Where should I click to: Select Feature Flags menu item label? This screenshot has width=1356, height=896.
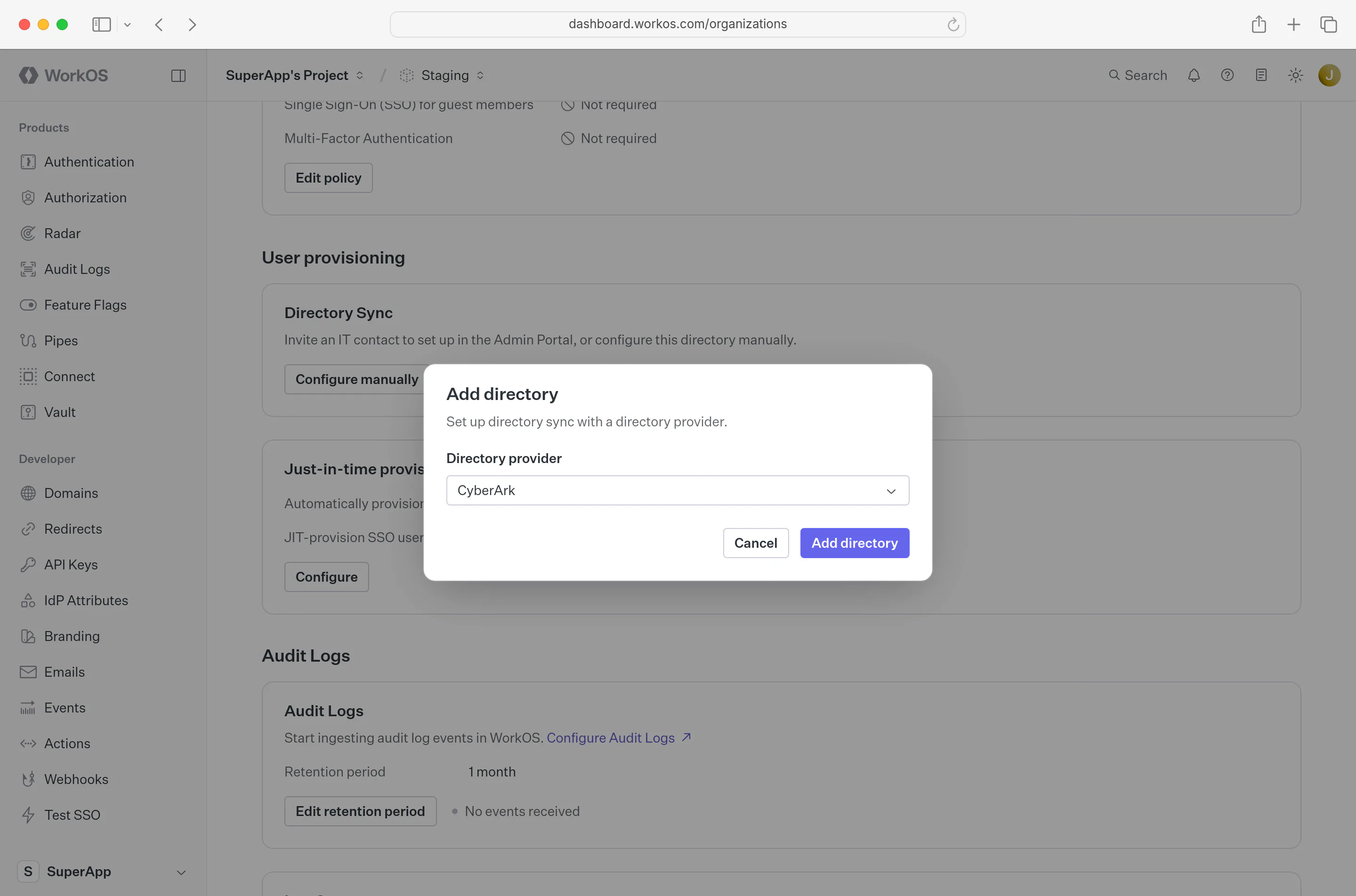coord(85,305)
